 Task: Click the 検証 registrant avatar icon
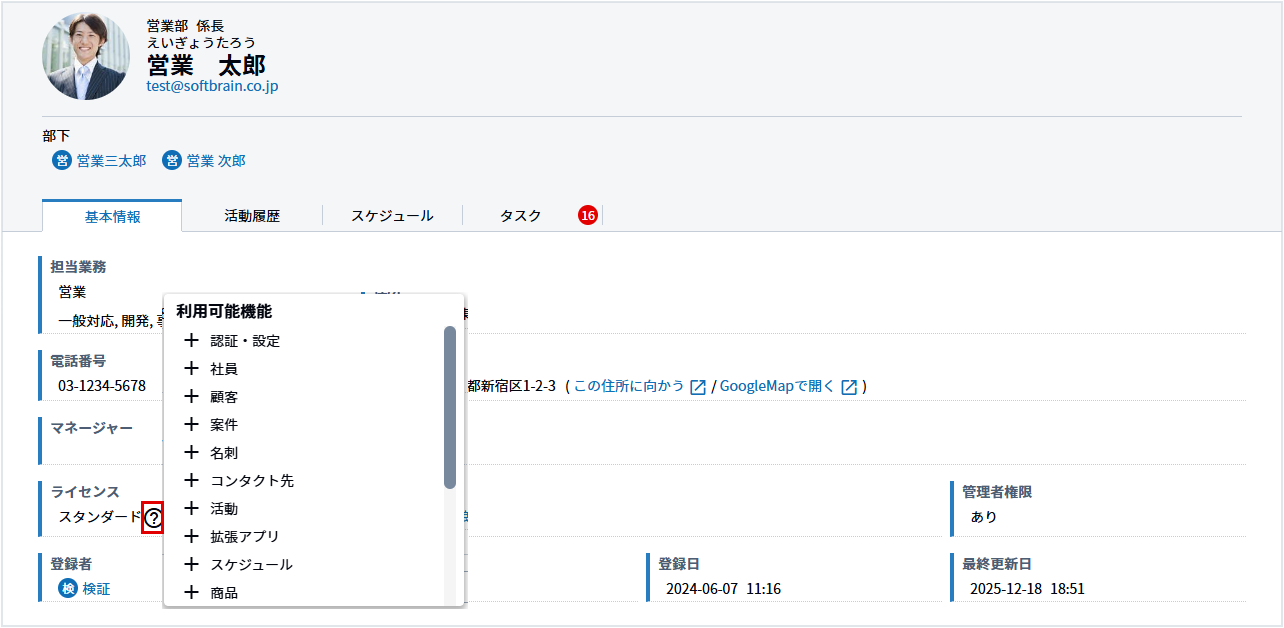pyautogui.click(x=68, y=589)
